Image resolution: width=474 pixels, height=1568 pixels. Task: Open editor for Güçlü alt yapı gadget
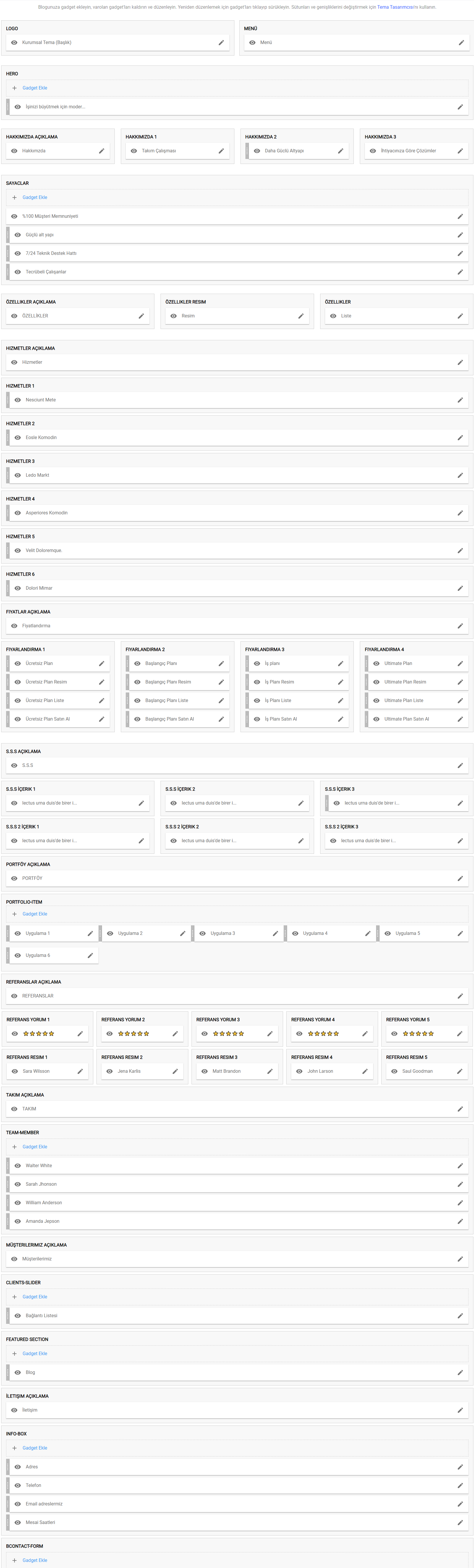click(460, 235)
